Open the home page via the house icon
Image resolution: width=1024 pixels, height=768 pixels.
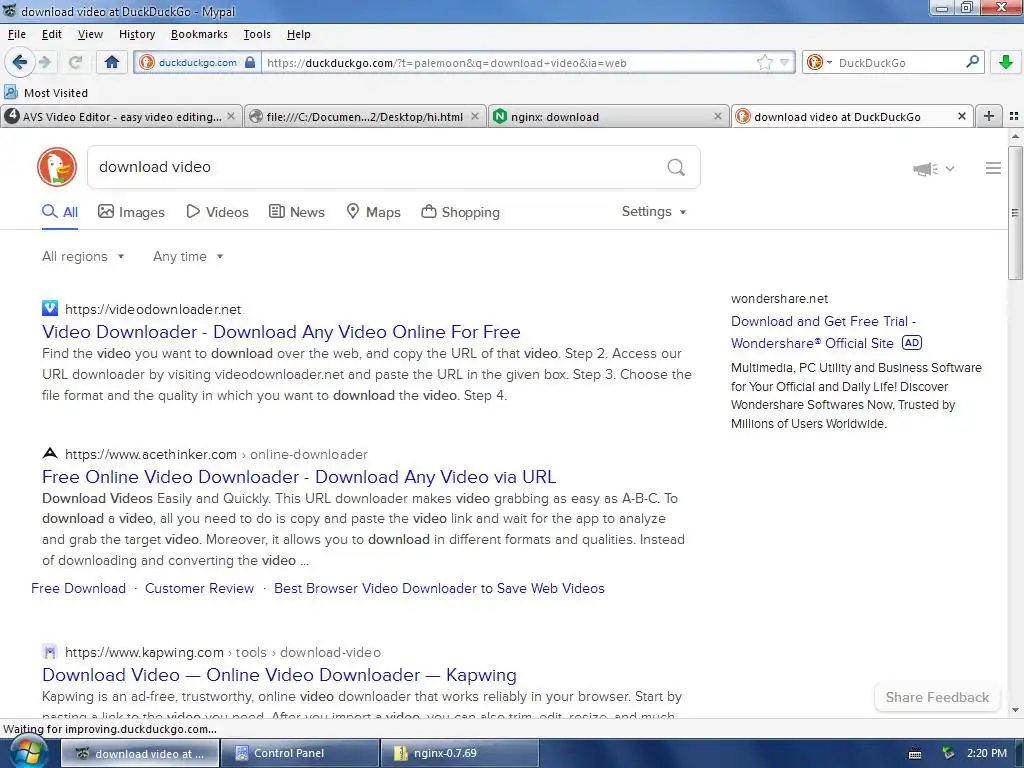click(112, 62)
